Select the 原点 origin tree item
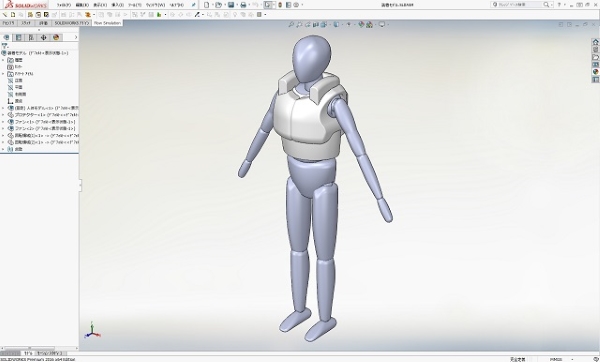 coord(15,101)
